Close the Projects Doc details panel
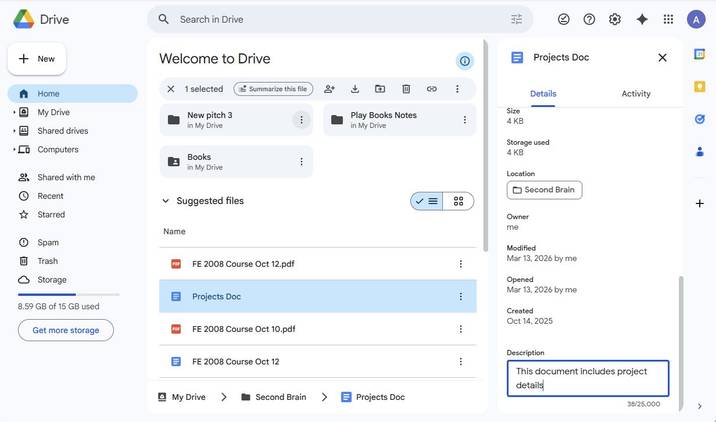The height and width of the screenshot is (422, 716). (662, 58)
